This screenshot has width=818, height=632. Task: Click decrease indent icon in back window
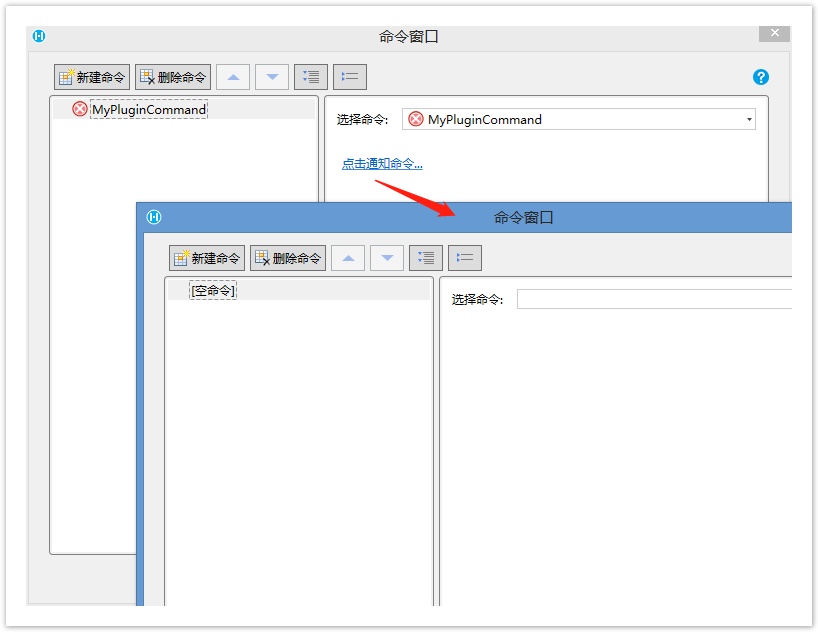tap(350, 77)
